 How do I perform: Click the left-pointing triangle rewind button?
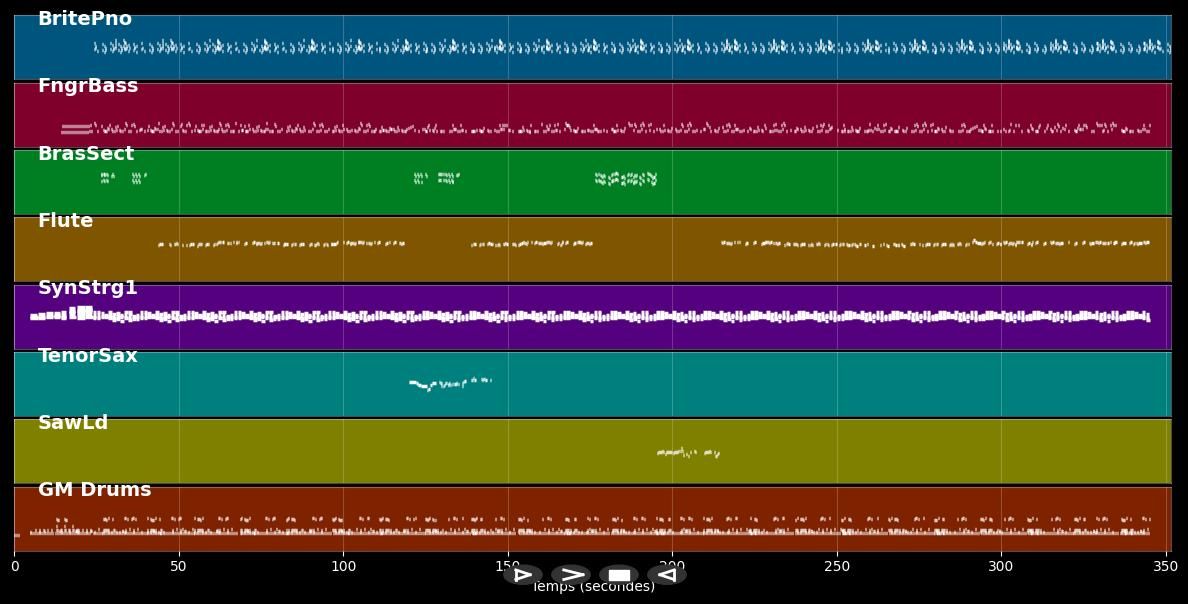click(x=667, y=575)
